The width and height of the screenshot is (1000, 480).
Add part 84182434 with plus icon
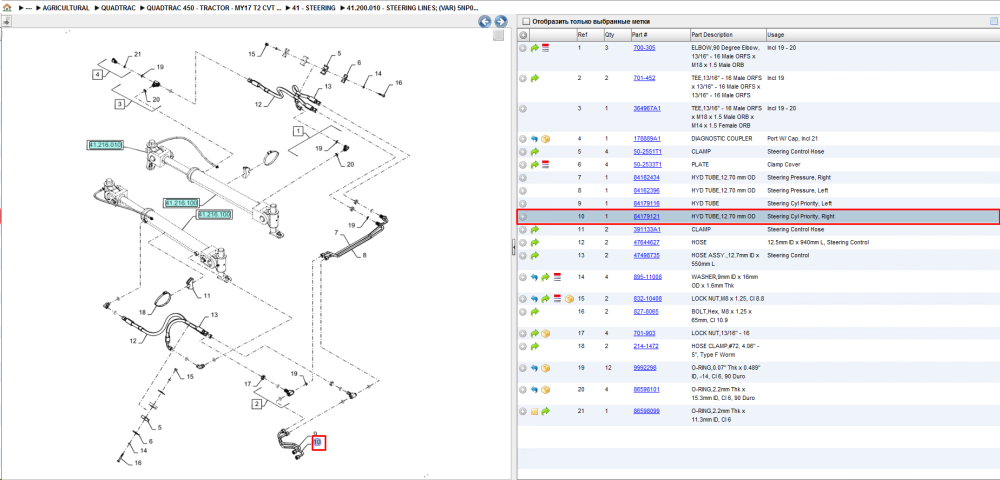click(x=523, y=177)
